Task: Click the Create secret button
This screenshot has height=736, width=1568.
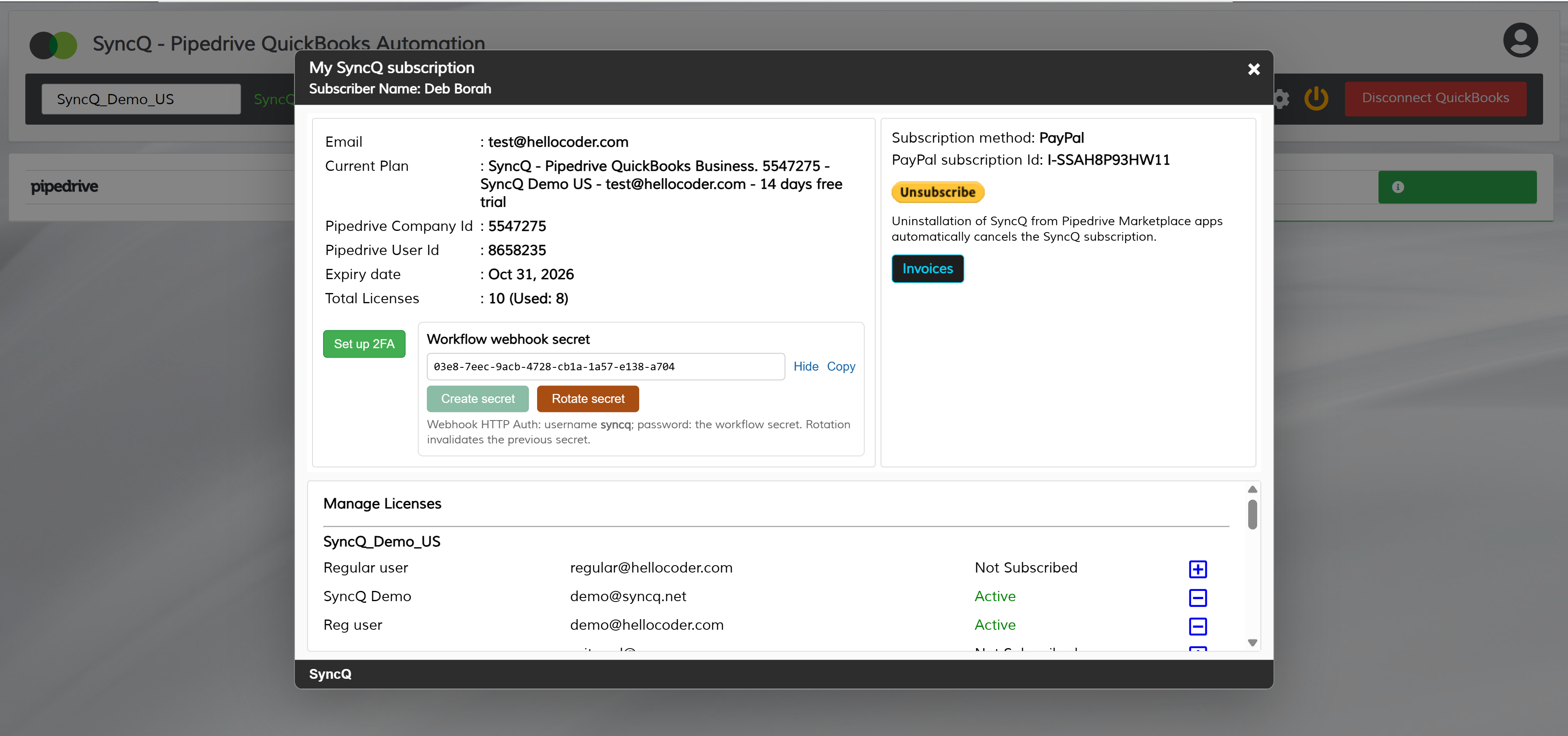Action: click(477, 398)
